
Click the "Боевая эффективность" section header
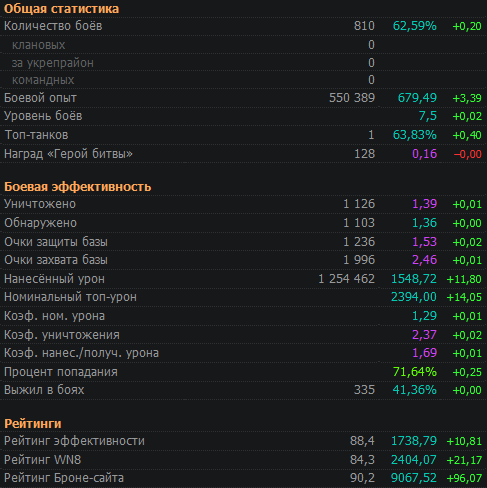click(78, 187)
